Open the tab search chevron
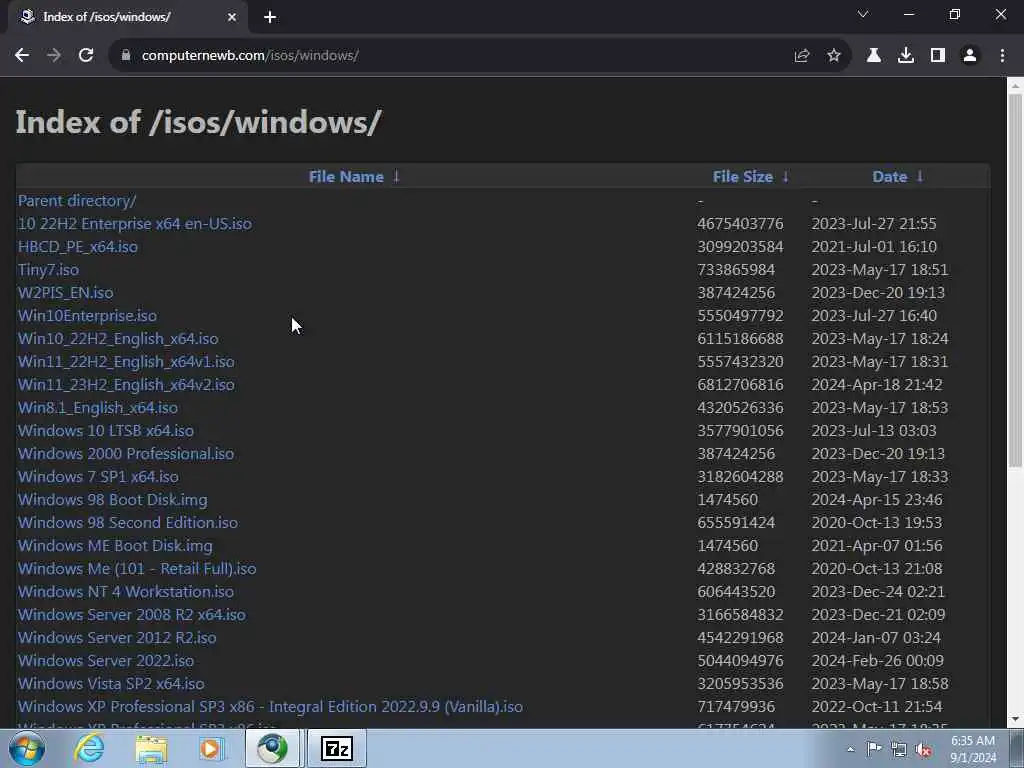The width and height of the screenshot is (1024, 768). 863,14
